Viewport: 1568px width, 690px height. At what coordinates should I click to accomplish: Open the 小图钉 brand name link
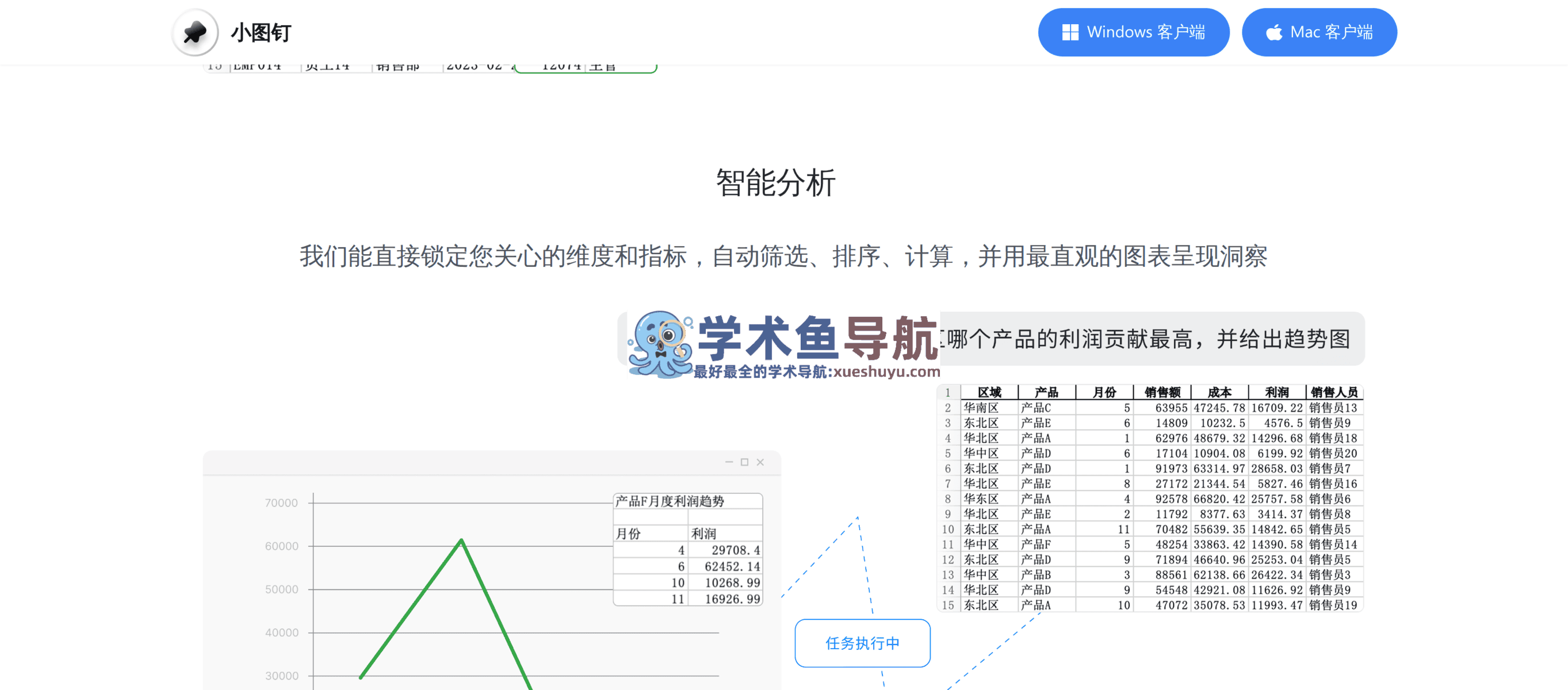(261, 32)
